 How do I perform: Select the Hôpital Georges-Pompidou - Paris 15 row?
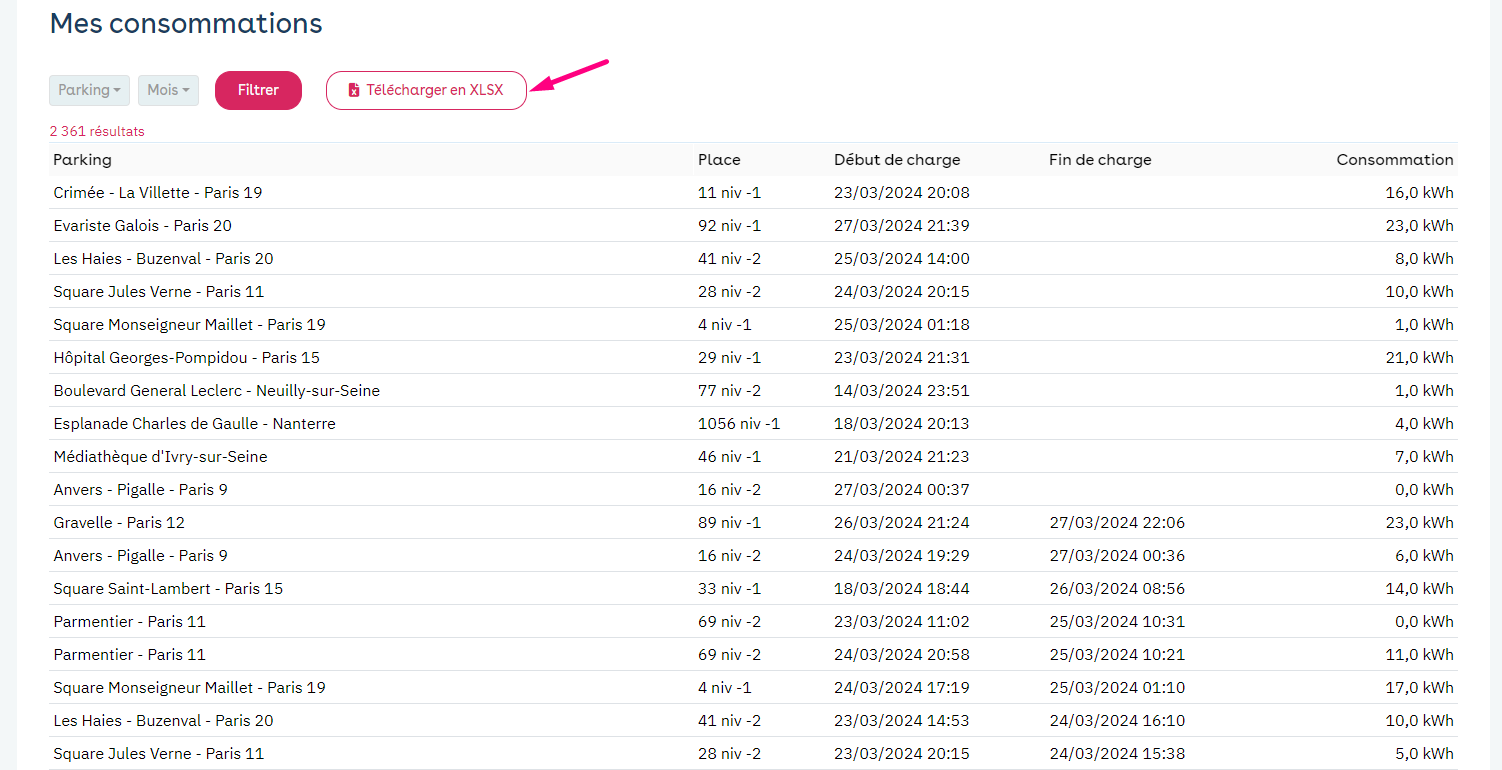tap(186, 358)
